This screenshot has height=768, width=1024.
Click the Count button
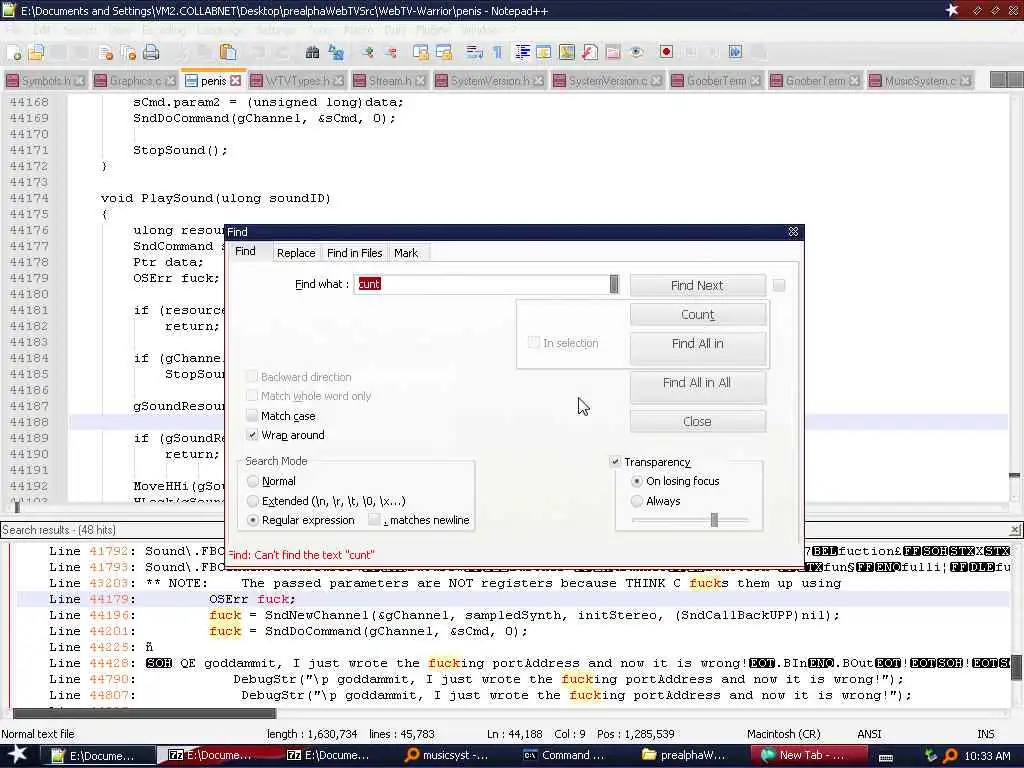coord(697,314)
